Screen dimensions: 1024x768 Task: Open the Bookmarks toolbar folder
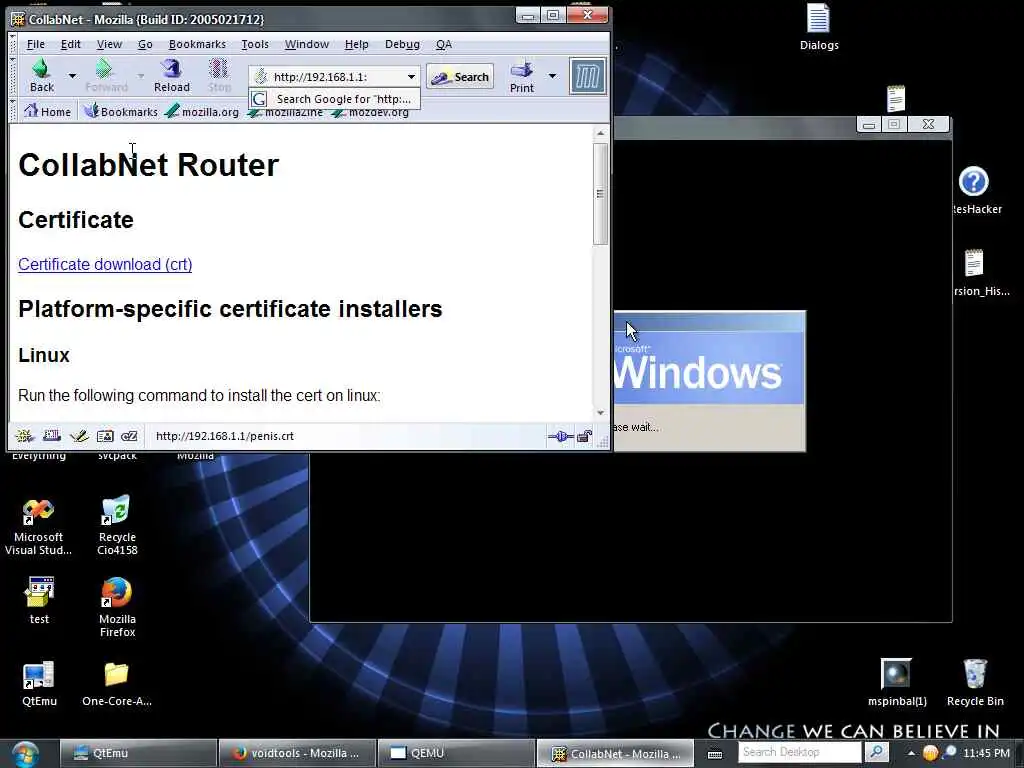pyautogui.click(x=121, y=112)
